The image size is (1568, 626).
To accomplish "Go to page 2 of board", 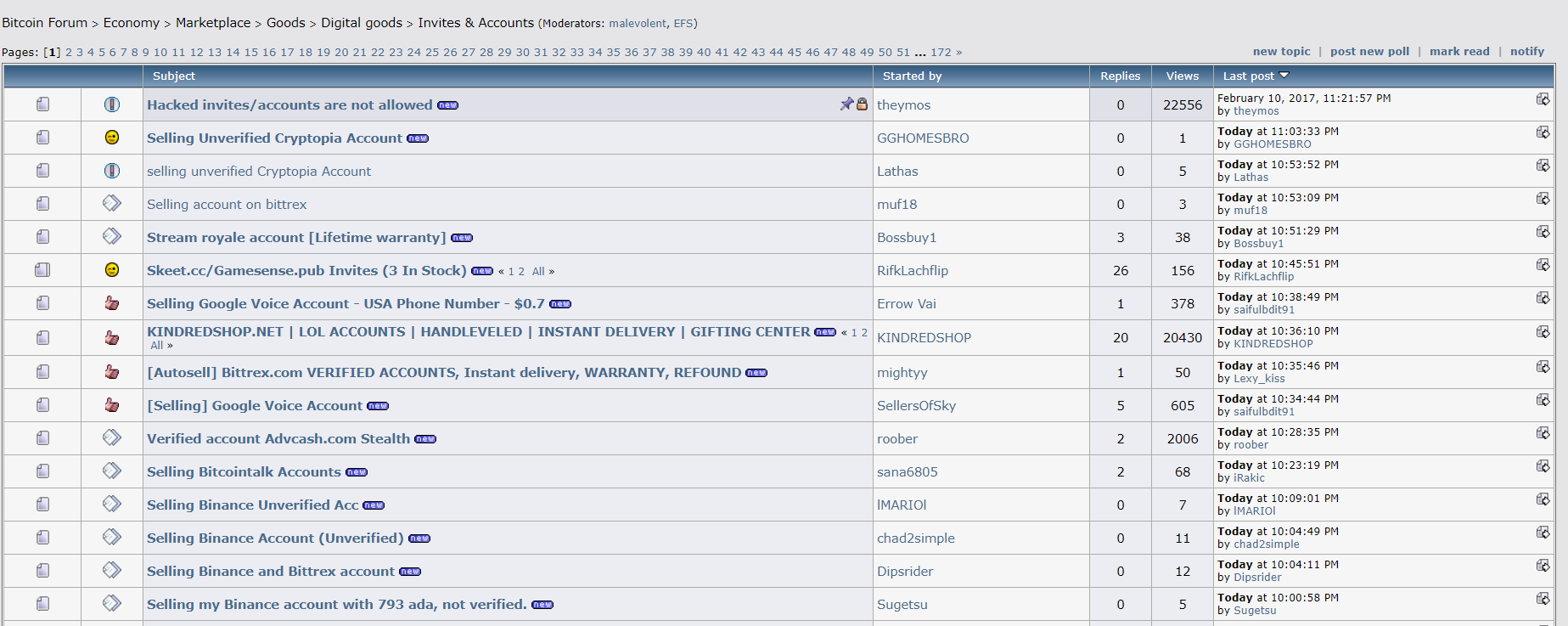I will 69,53.
